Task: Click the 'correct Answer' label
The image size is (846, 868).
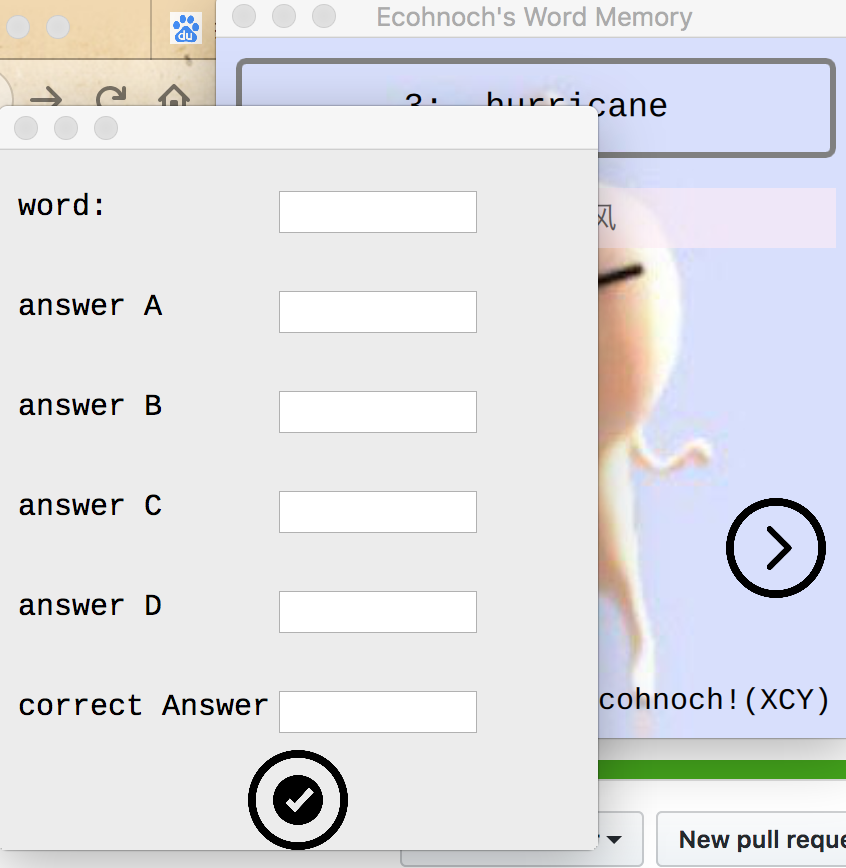Action: coord(143,706)
